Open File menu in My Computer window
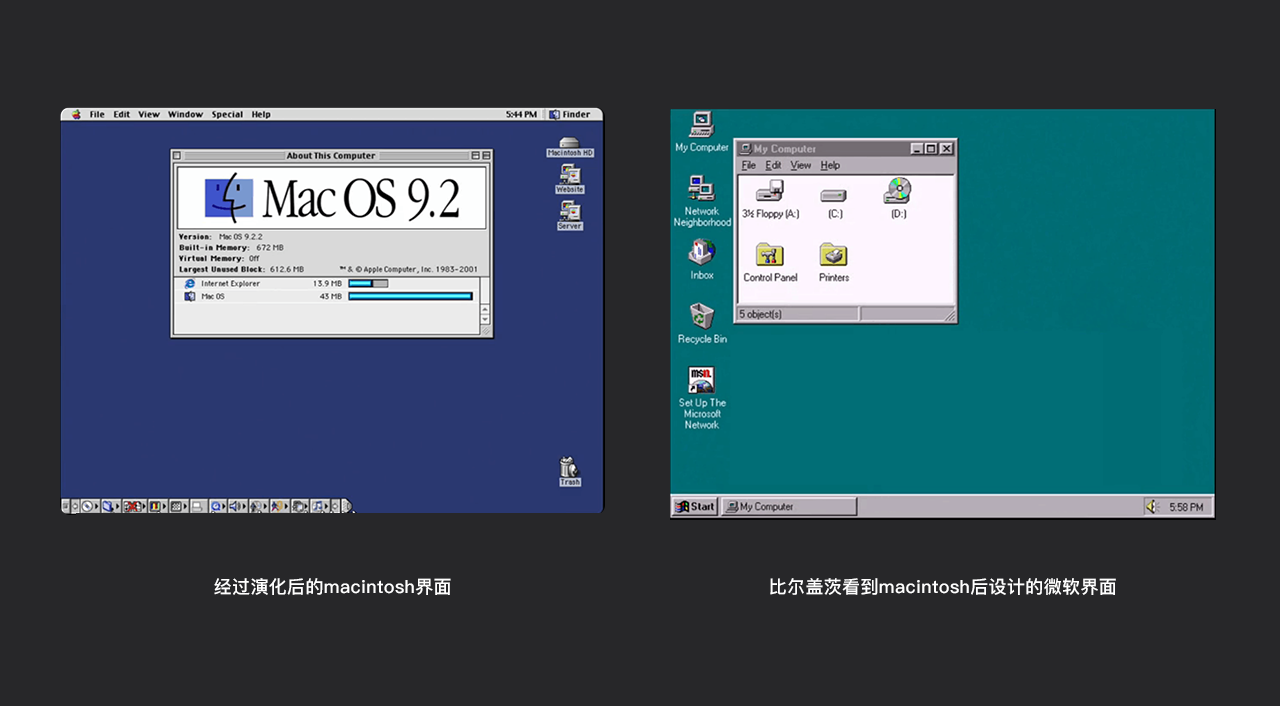Viewport: 1280px width, 706px height. coord(749,165)
